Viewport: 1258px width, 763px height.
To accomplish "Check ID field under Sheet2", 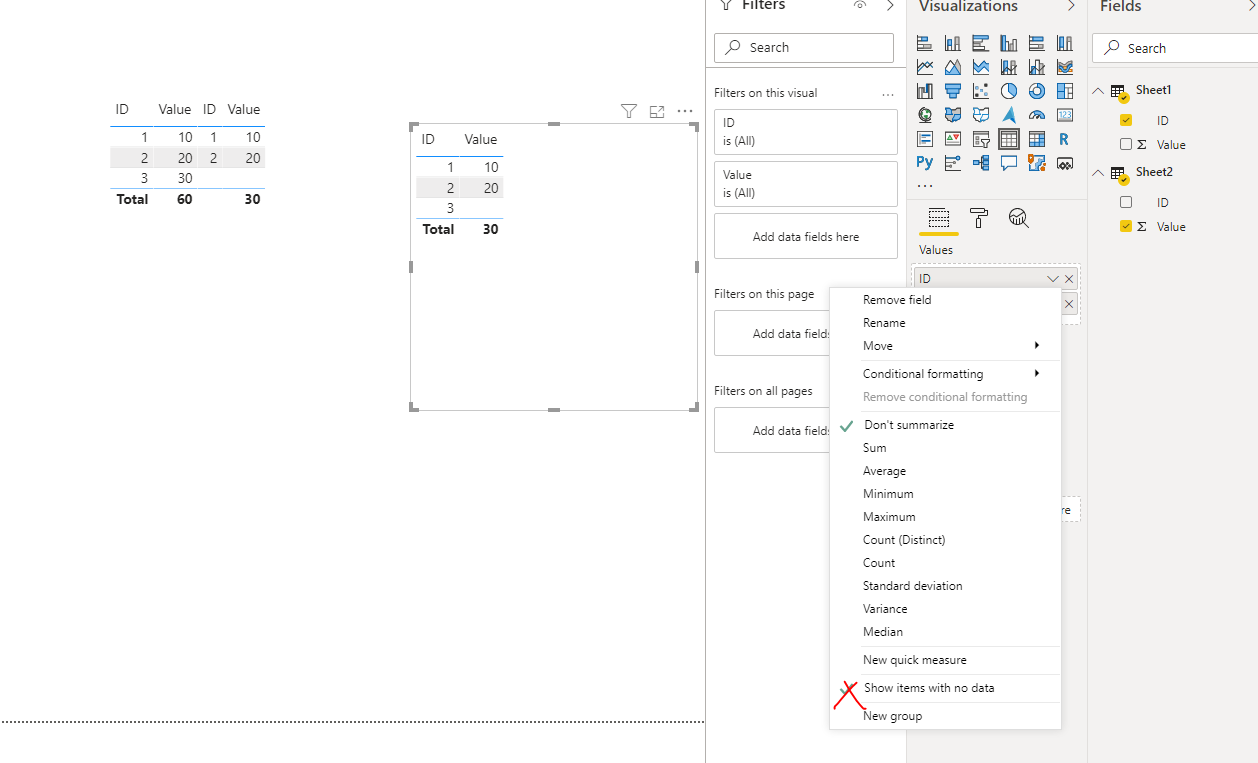I will click(1126, 202).
